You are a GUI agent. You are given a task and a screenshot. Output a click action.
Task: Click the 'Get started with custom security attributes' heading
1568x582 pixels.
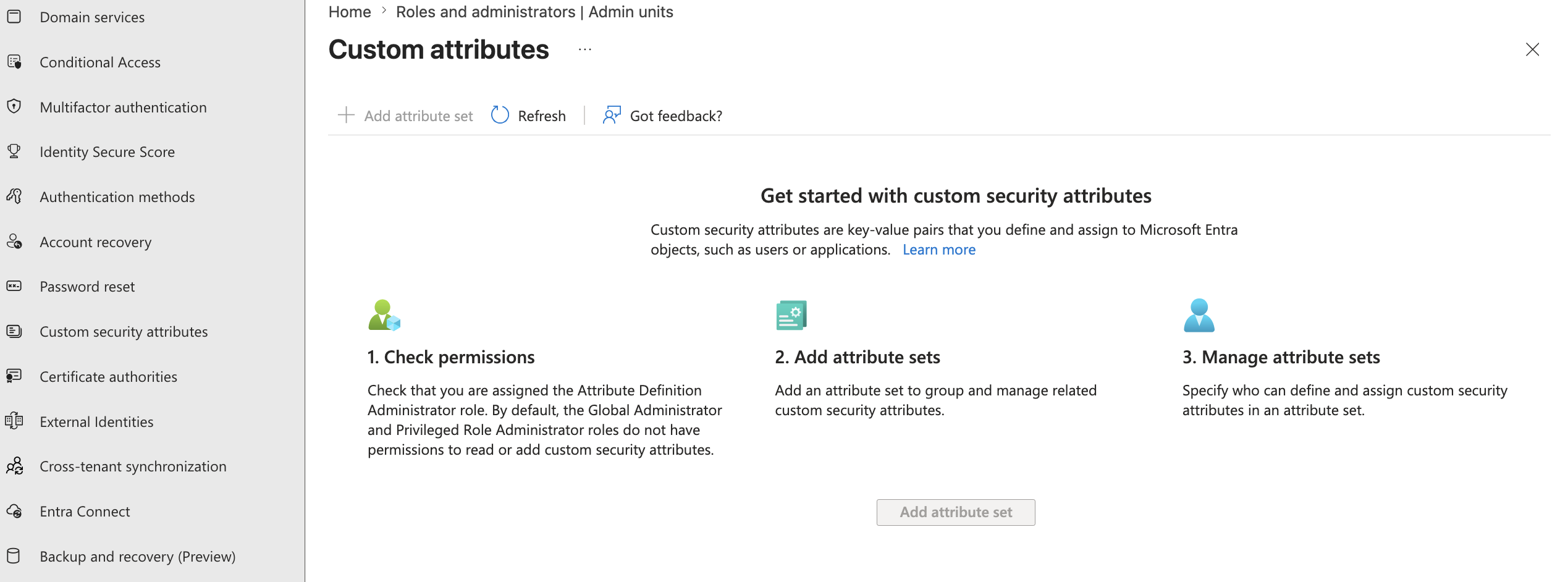click(x=956, y=196)
